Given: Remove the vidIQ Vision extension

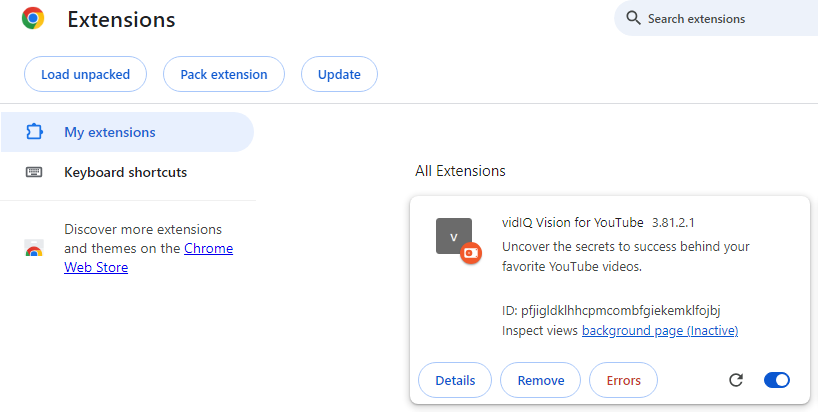Looking at the screenshot, I should coord(540,380).
